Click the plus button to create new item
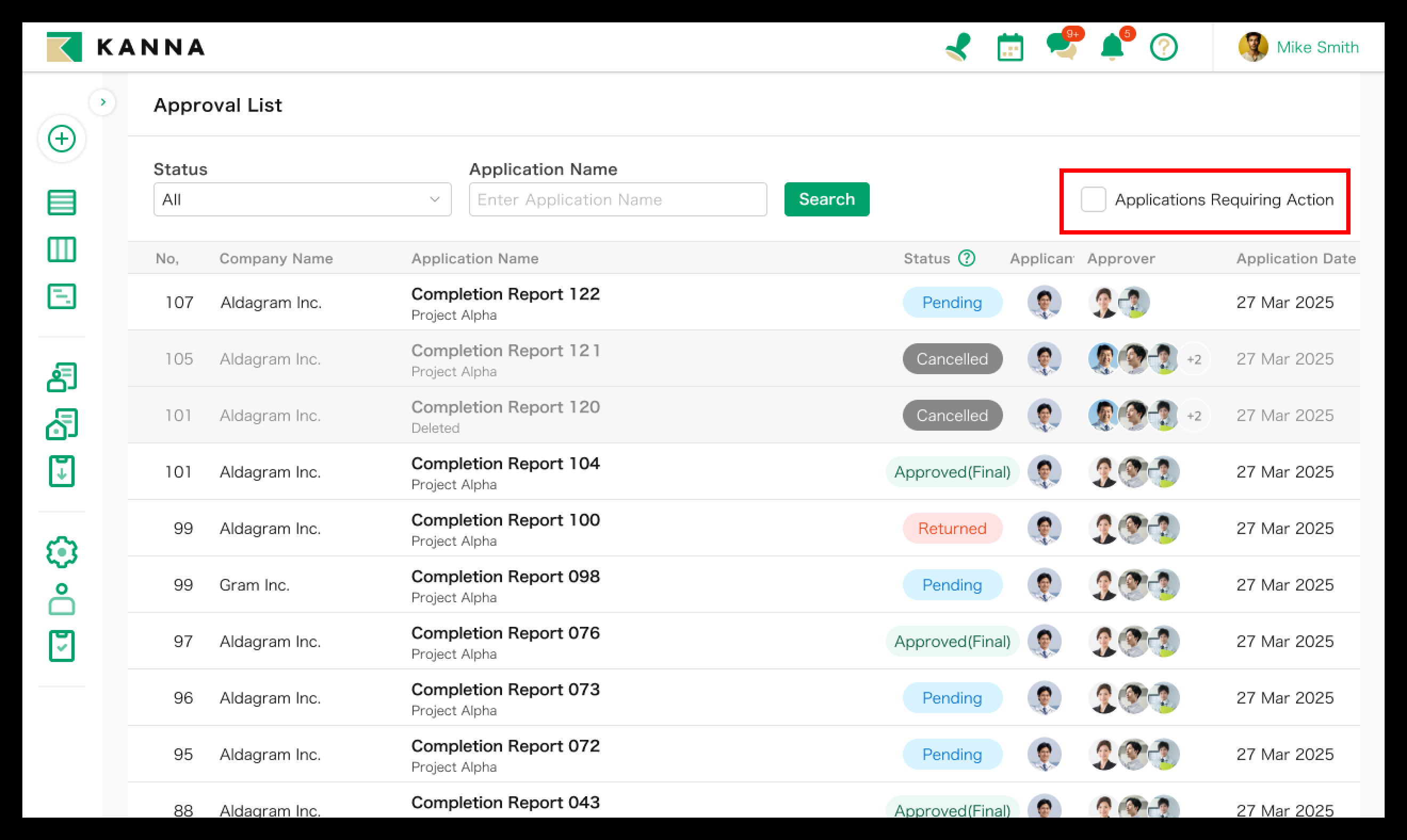This screenshot has height=840, width=1407. [x=62, y=139]
